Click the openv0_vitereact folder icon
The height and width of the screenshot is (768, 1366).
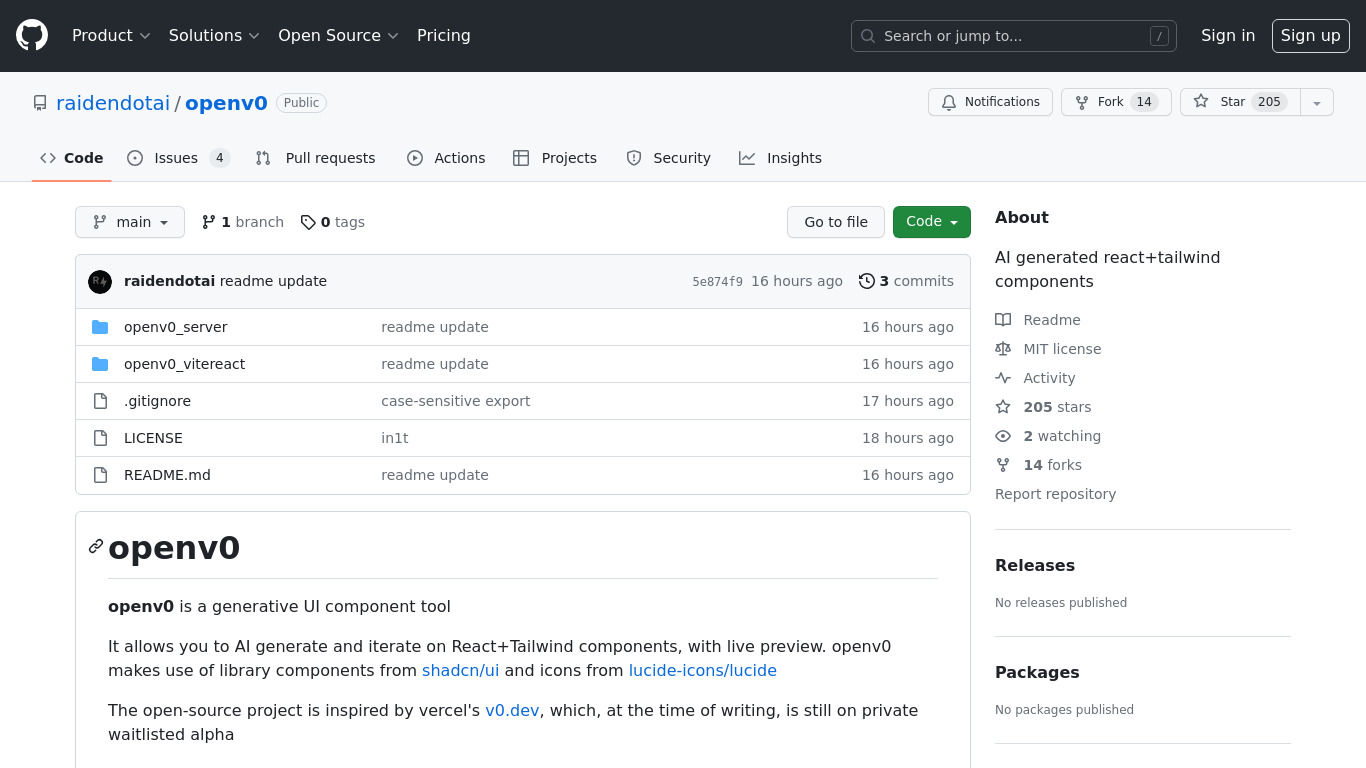coord(100,364)
